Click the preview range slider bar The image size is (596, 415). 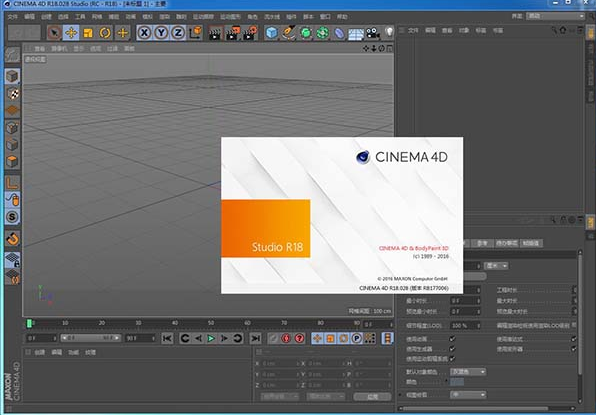click(90, 338)
